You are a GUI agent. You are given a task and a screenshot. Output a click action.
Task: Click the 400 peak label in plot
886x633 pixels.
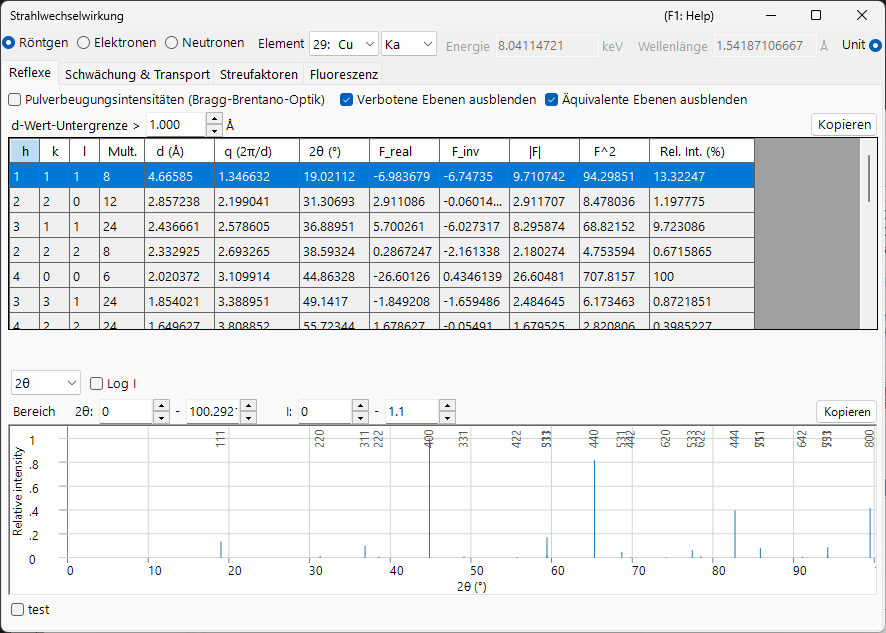click(429, 439)
